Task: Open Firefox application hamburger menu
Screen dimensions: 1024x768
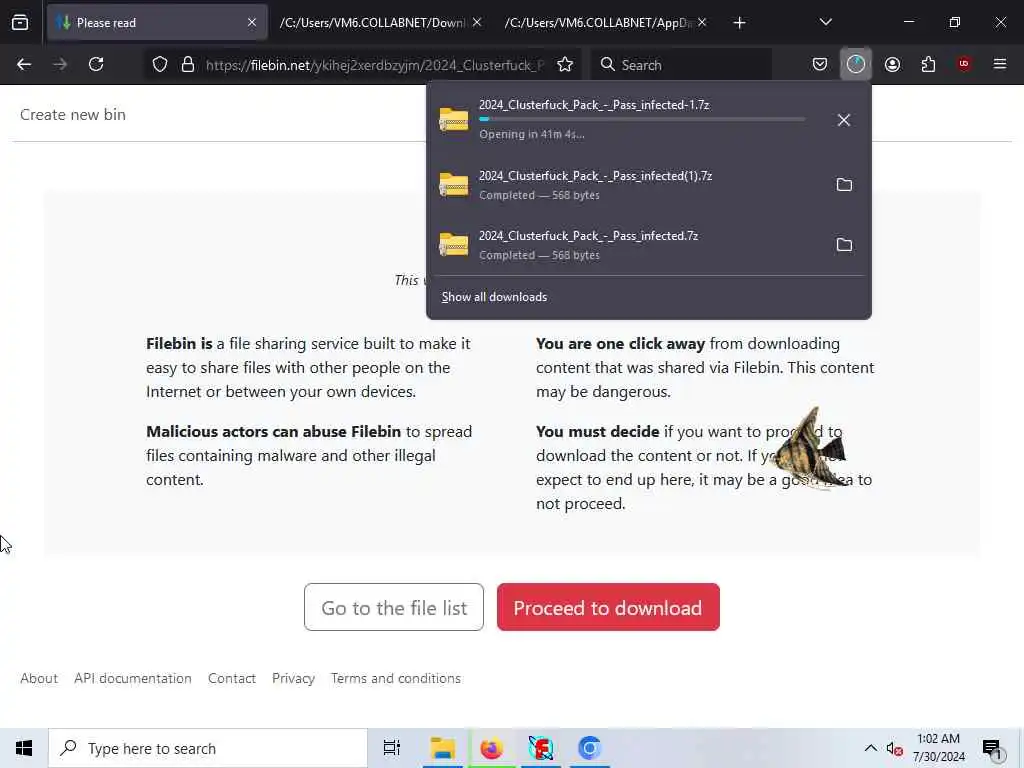Action: 1000,65
